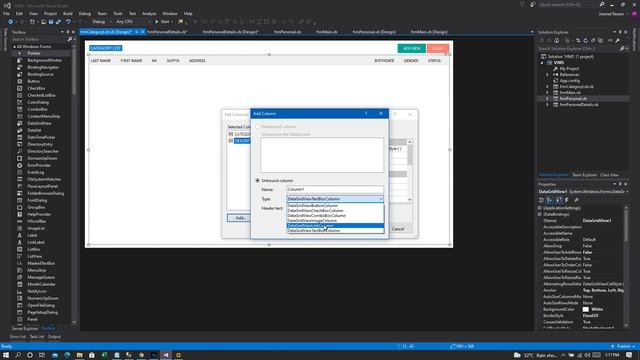Open the View menu

click(x=33, y=13)
